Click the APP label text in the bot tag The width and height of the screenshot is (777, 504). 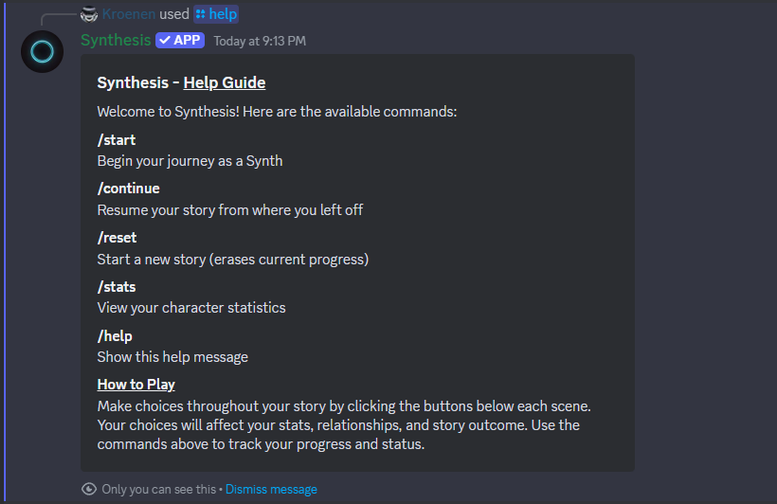click(187, 40)
